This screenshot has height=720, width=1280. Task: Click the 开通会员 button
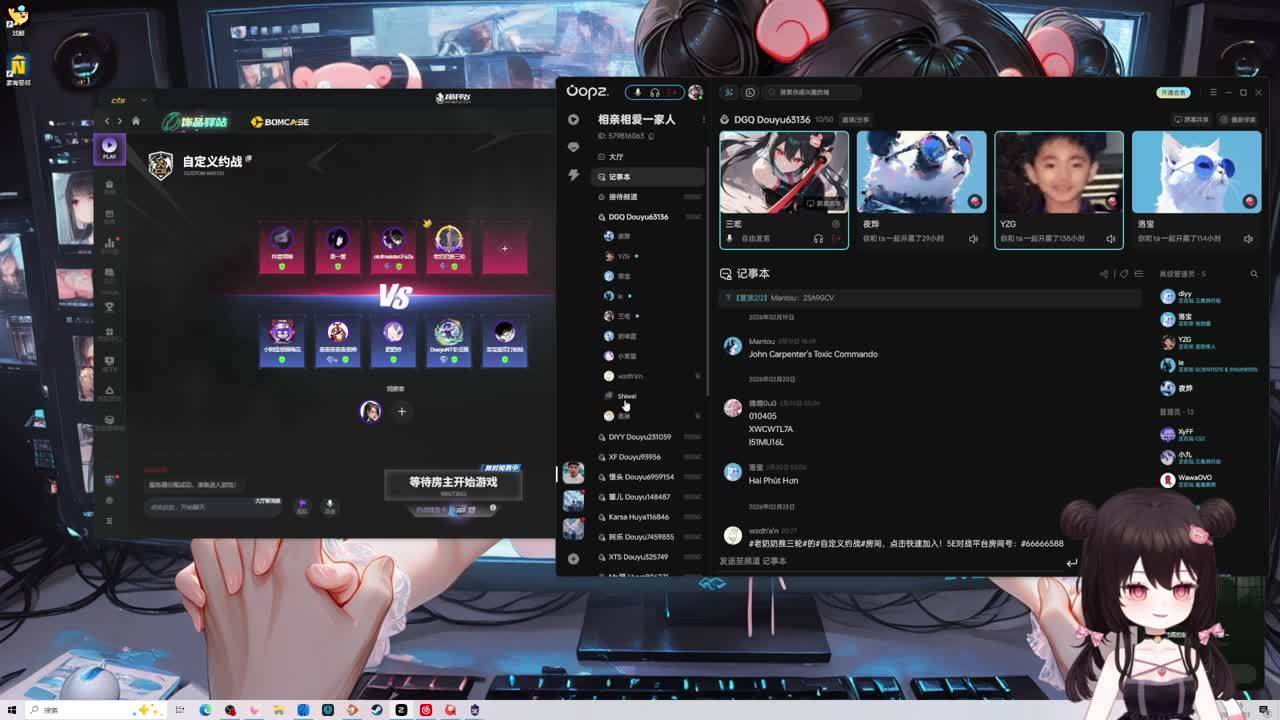(x=1172, y=92)
